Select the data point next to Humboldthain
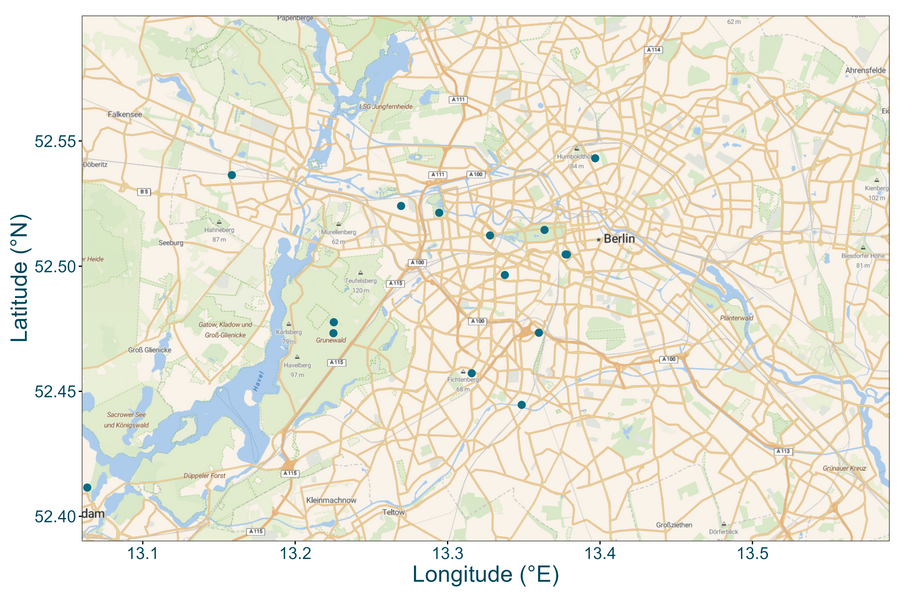Viewport: 900px width, 600px height. tap(595, 158)
